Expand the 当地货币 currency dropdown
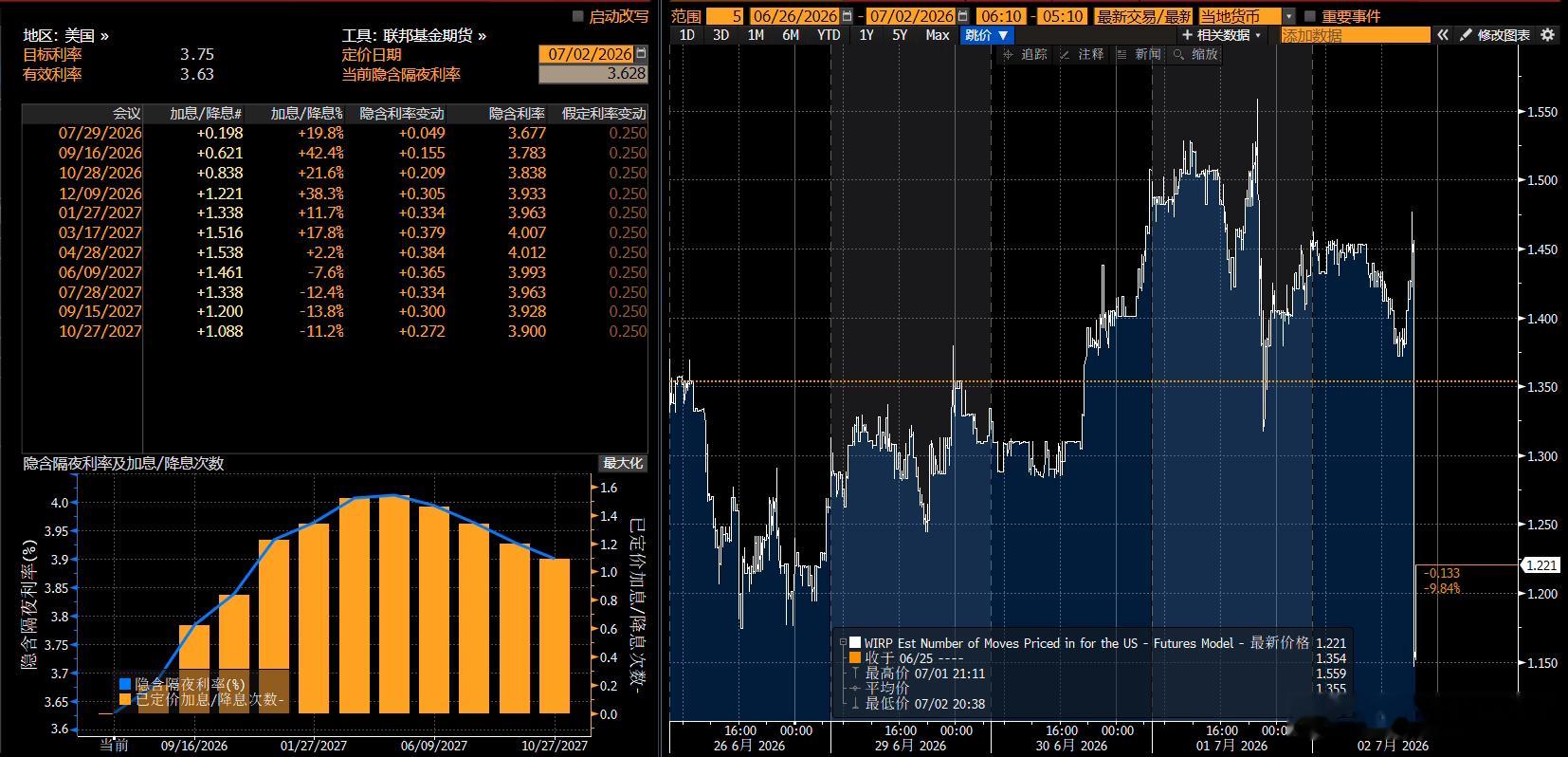1568x757 pixels. (1289, 16)
